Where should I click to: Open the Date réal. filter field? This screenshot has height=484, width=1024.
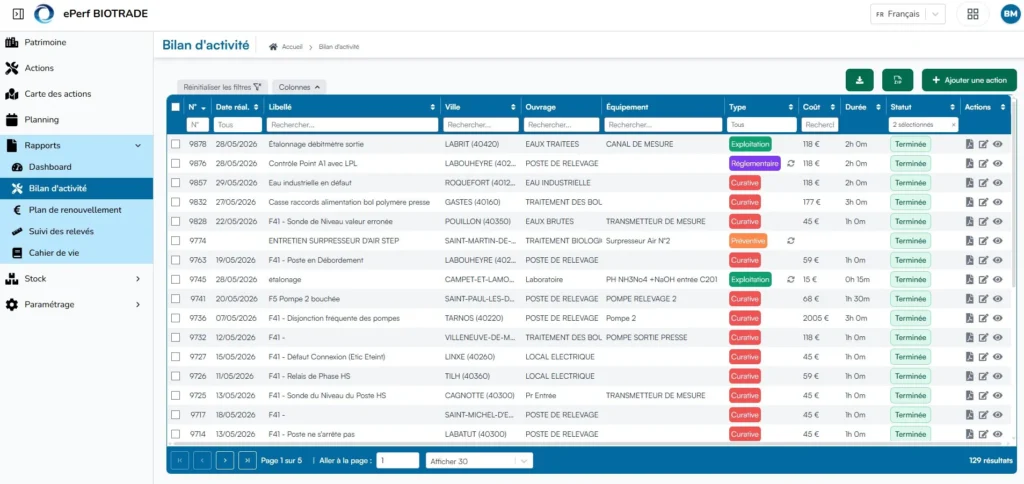click(238, 125)
